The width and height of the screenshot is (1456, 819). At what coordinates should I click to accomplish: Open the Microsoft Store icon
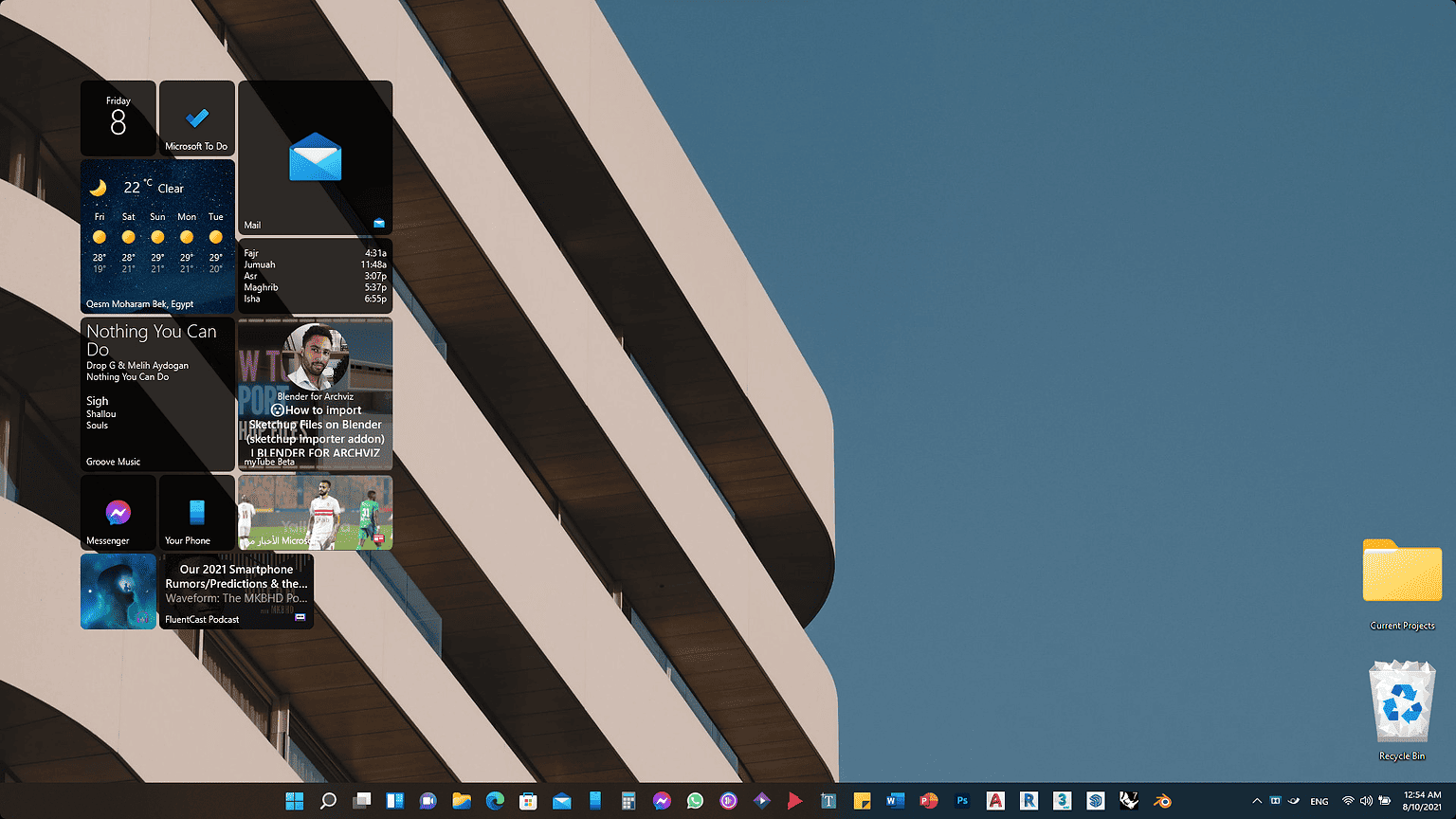pos(528,801)
